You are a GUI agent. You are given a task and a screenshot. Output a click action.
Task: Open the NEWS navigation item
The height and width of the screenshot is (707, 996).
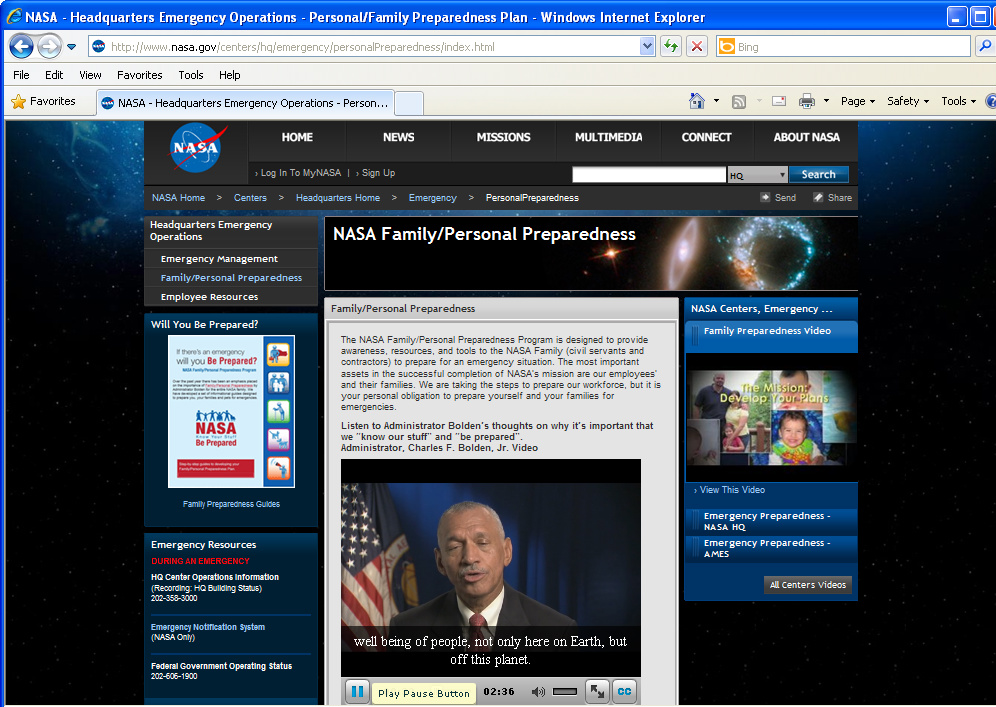click(398, 137)
